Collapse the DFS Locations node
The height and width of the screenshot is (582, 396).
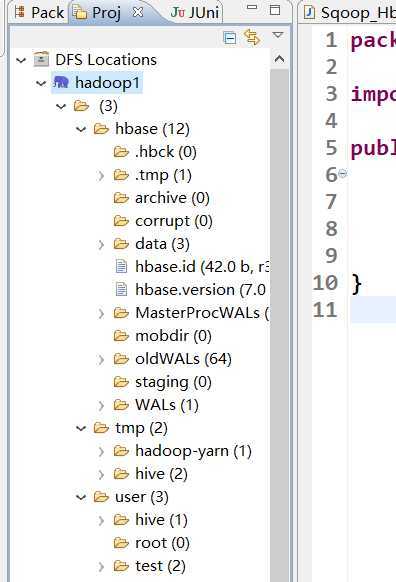coord(22,60)
